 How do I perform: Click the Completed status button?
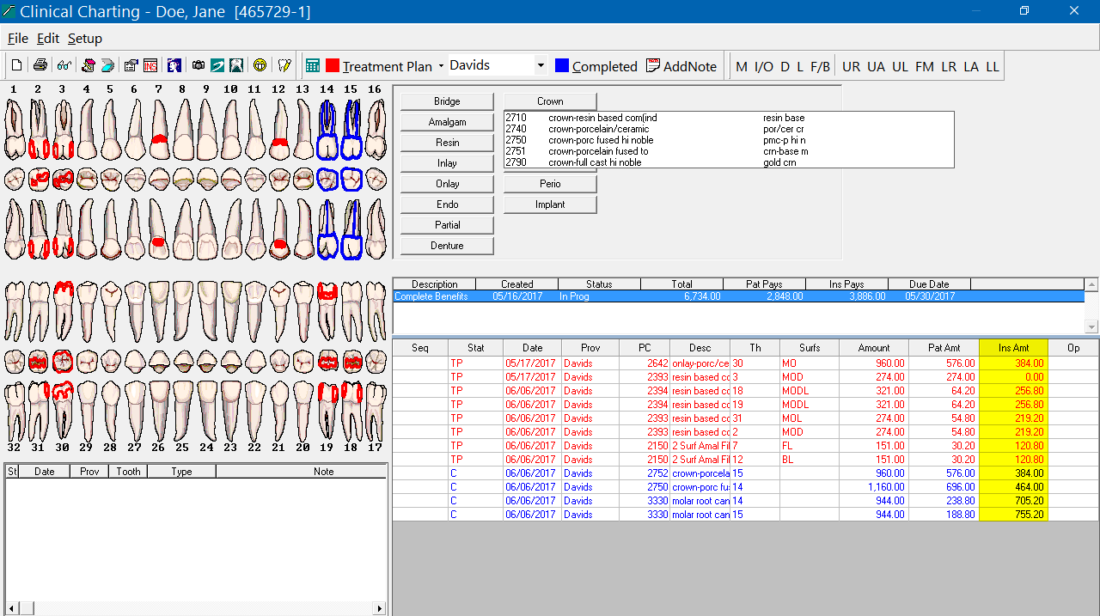point(604,67)
